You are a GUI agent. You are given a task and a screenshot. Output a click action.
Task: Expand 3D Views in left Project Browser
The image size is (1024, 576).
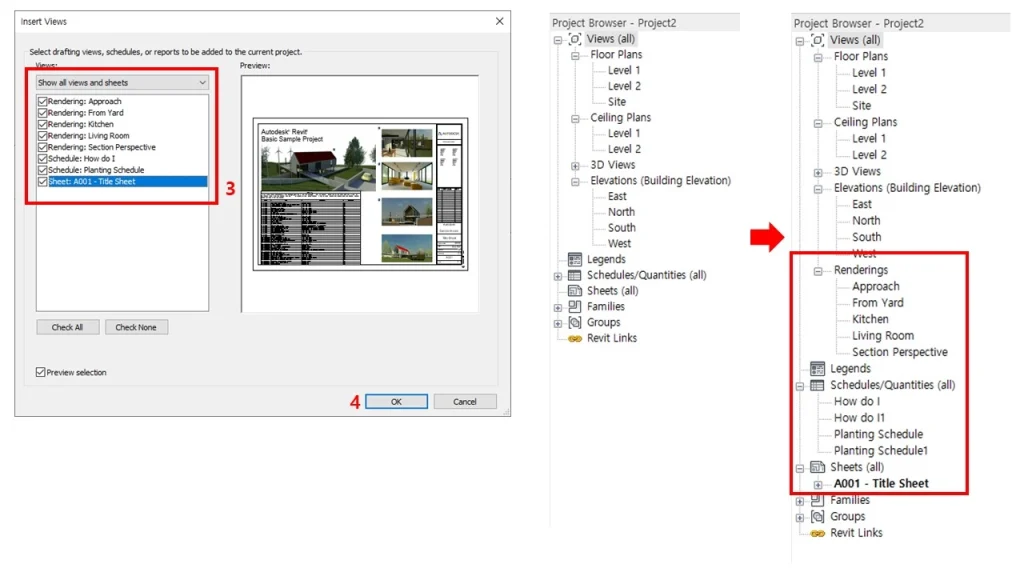(x=575, y=166)
